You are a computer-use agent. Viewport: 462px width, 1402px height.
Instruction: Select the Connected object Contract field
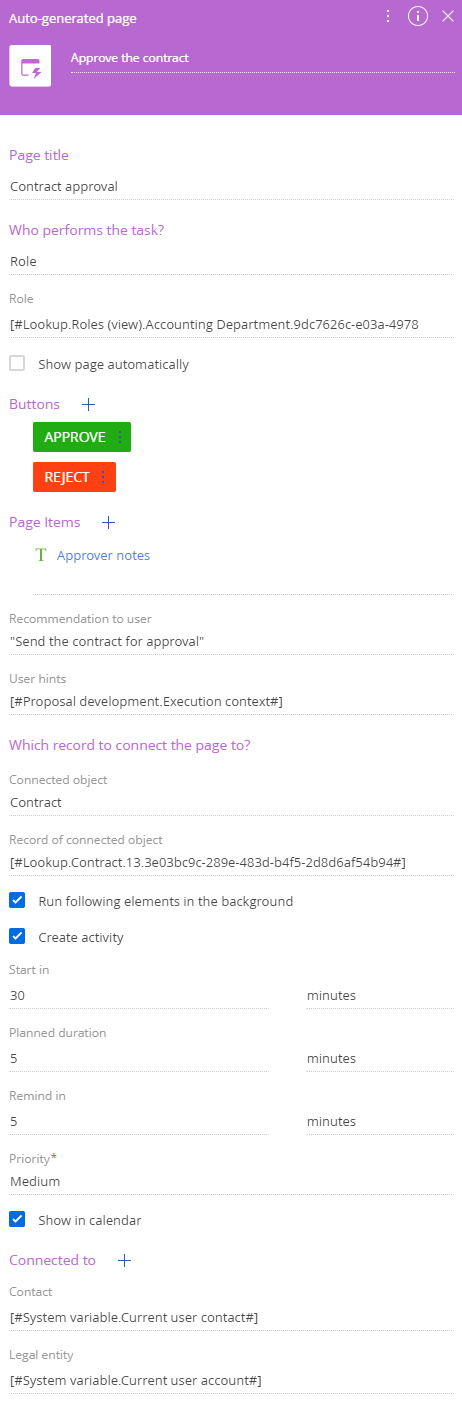231,802
